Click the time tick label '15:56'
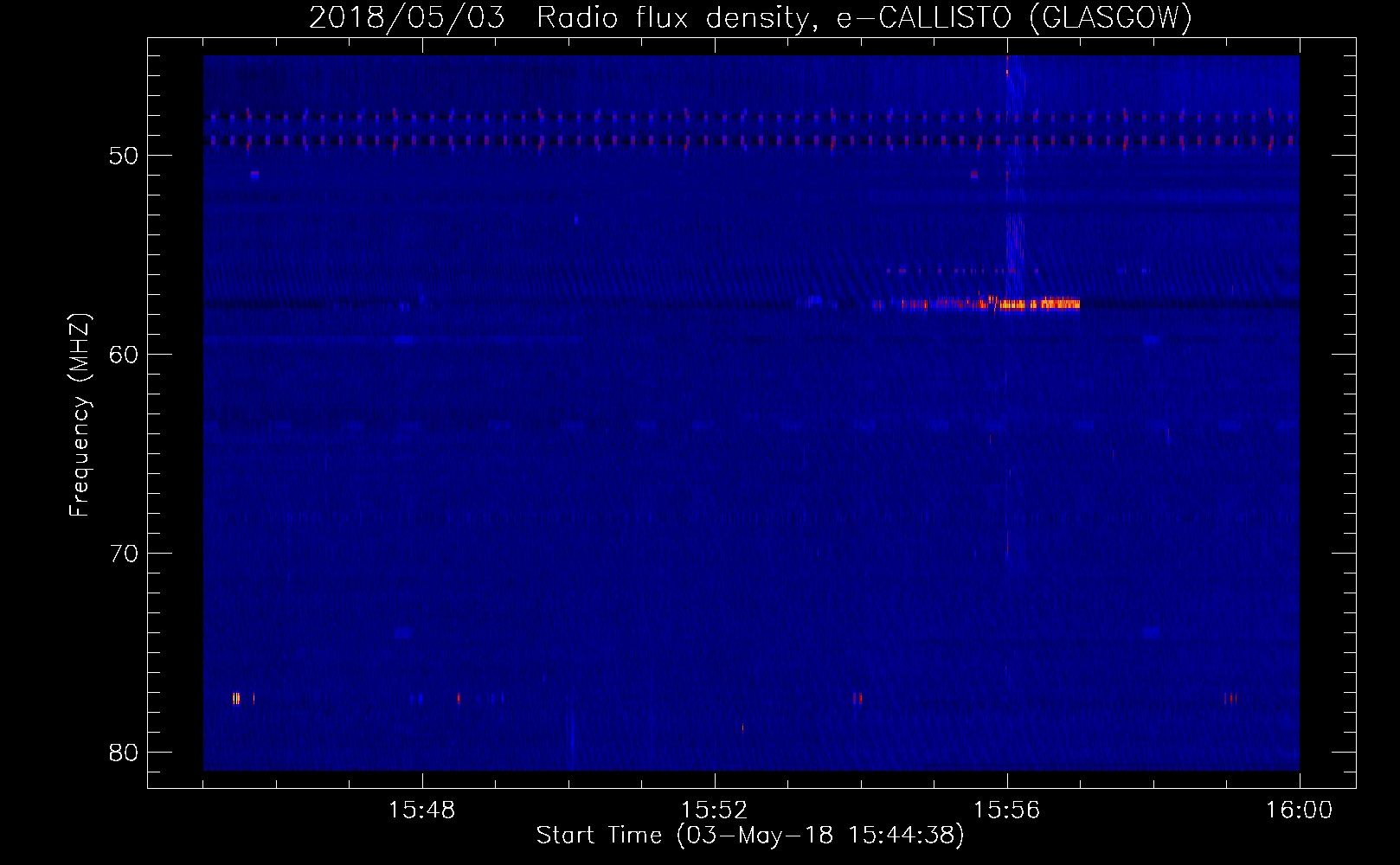 1006,811
